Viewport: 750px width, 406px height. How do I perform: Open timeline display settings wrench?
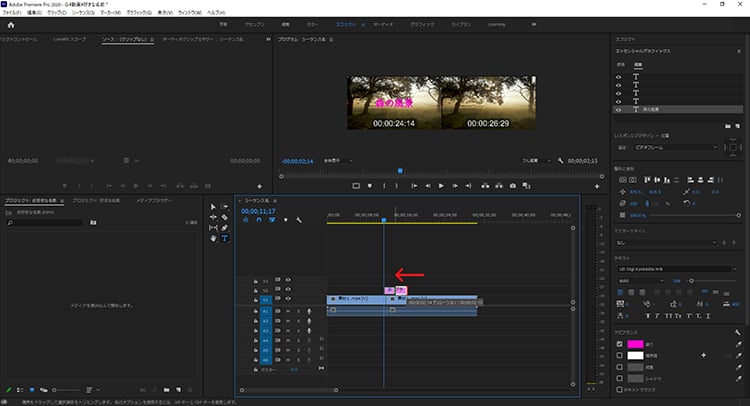point(299,220)
